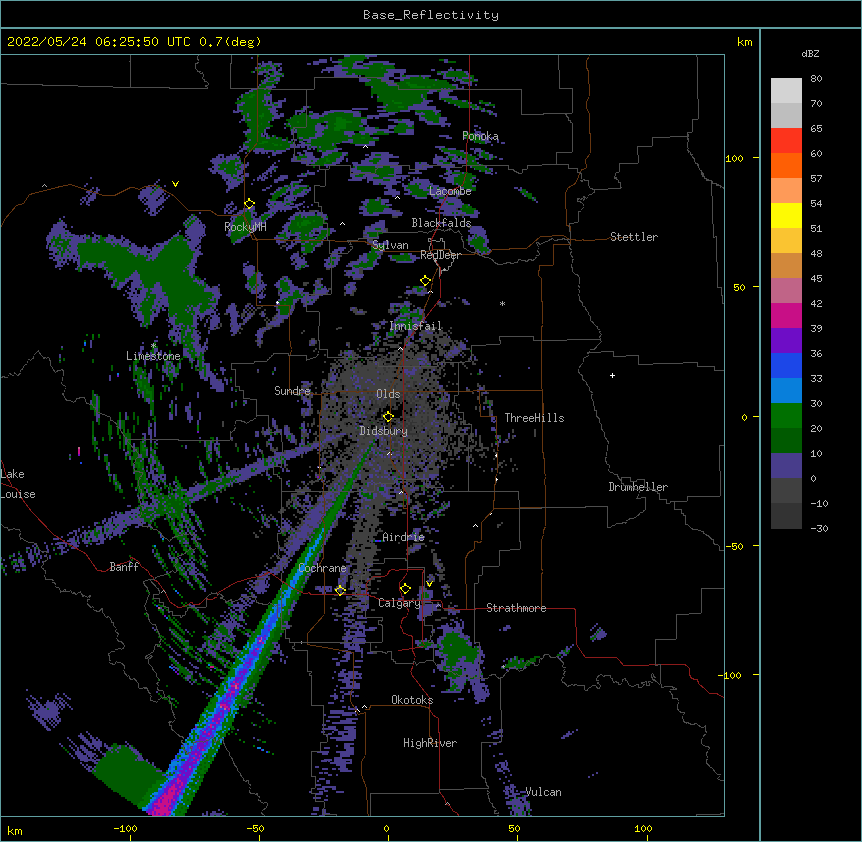The height and width of the screenshot is (842, 862).
Task: Click the Stettler city label
Action: [x=634, y=237]
